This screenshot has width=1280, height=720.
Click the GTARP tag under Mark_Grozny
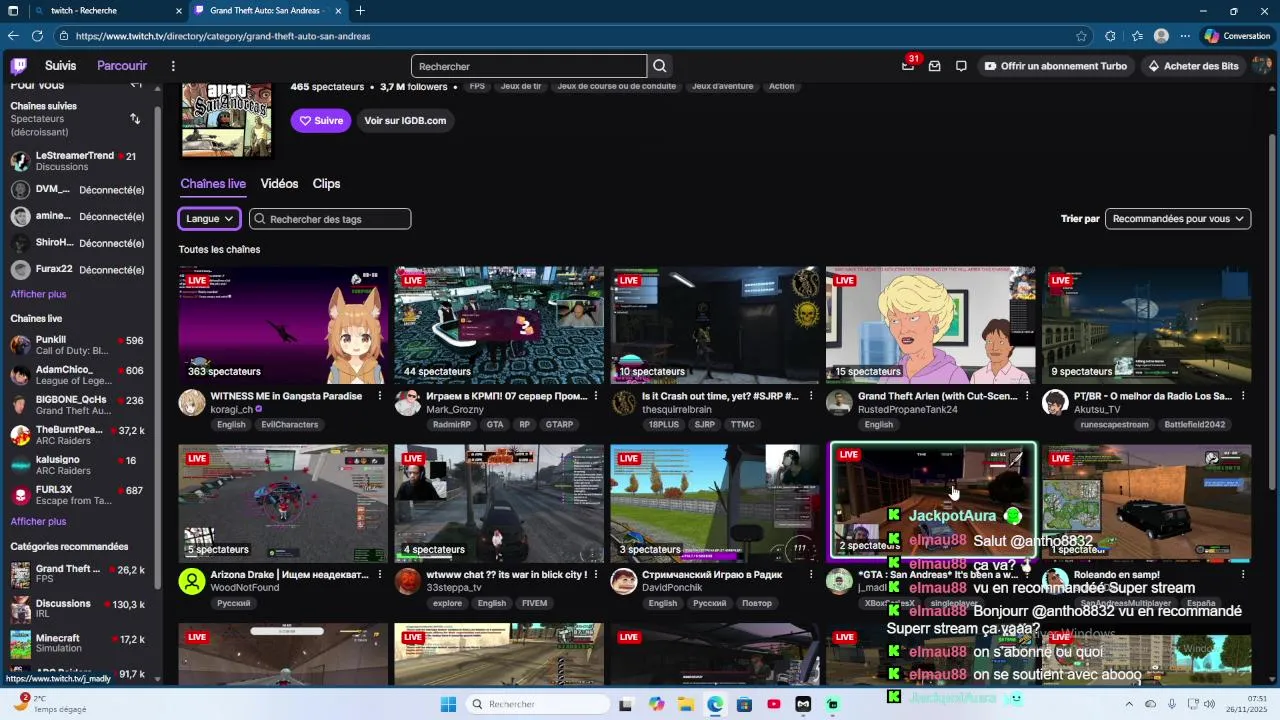click(559, 424)
